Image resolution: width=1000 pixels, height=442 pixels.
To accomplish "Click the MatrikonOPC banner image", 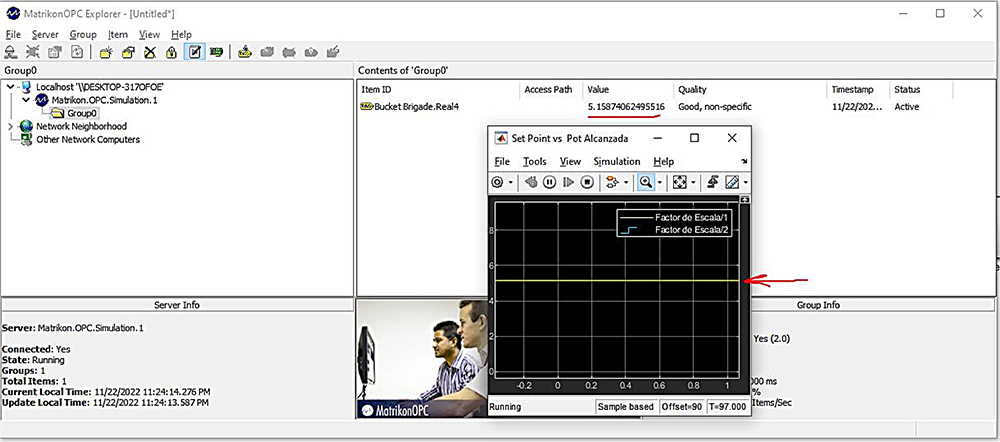I will click(422, 359).
